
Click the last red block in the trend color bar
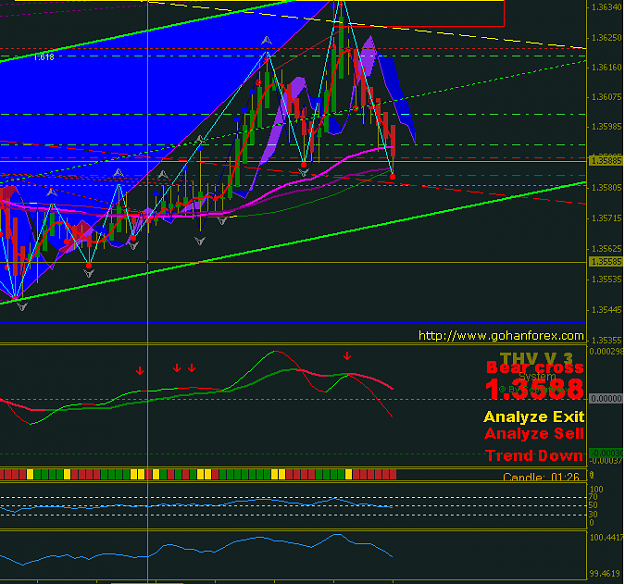coord(393,474)
